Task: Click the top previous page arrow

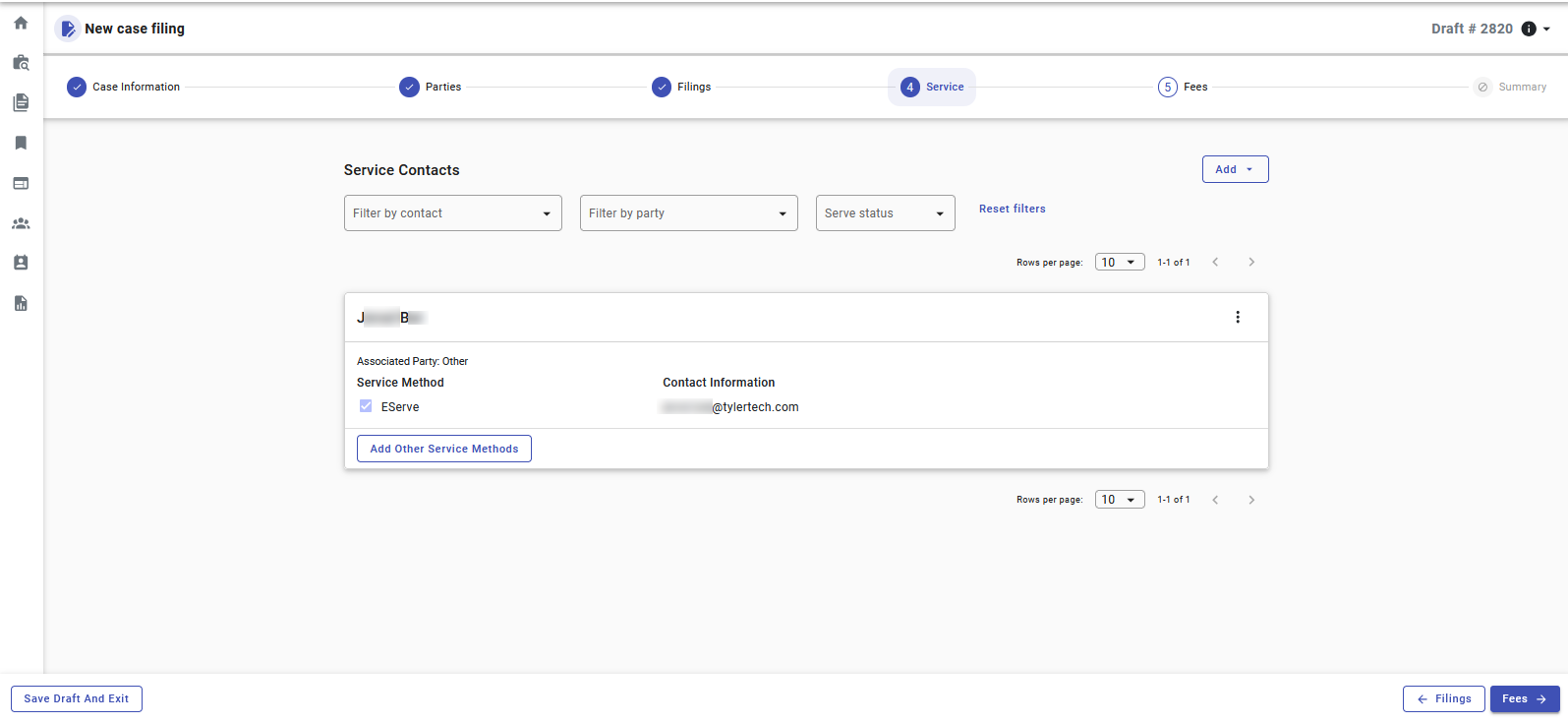Action: coord(1216,262)
